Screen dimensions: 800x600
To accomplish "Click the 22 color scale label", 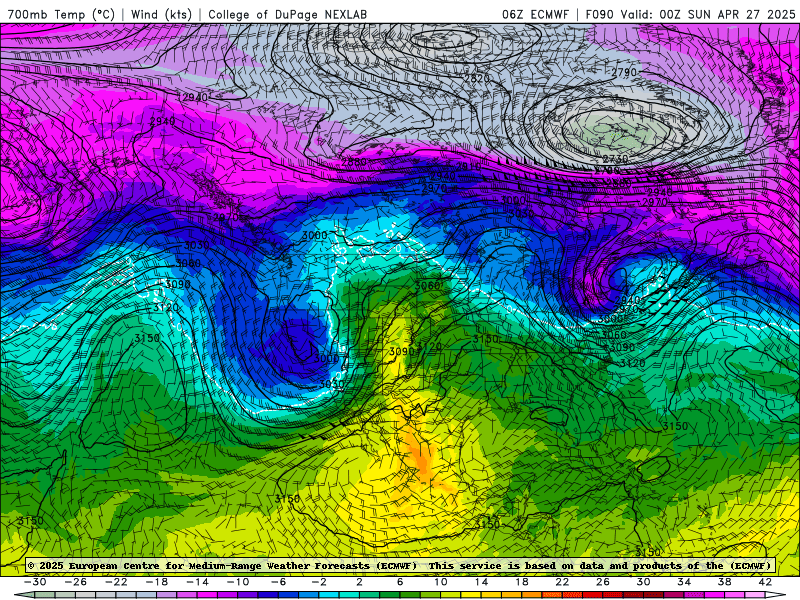I will tap(562, 582).
